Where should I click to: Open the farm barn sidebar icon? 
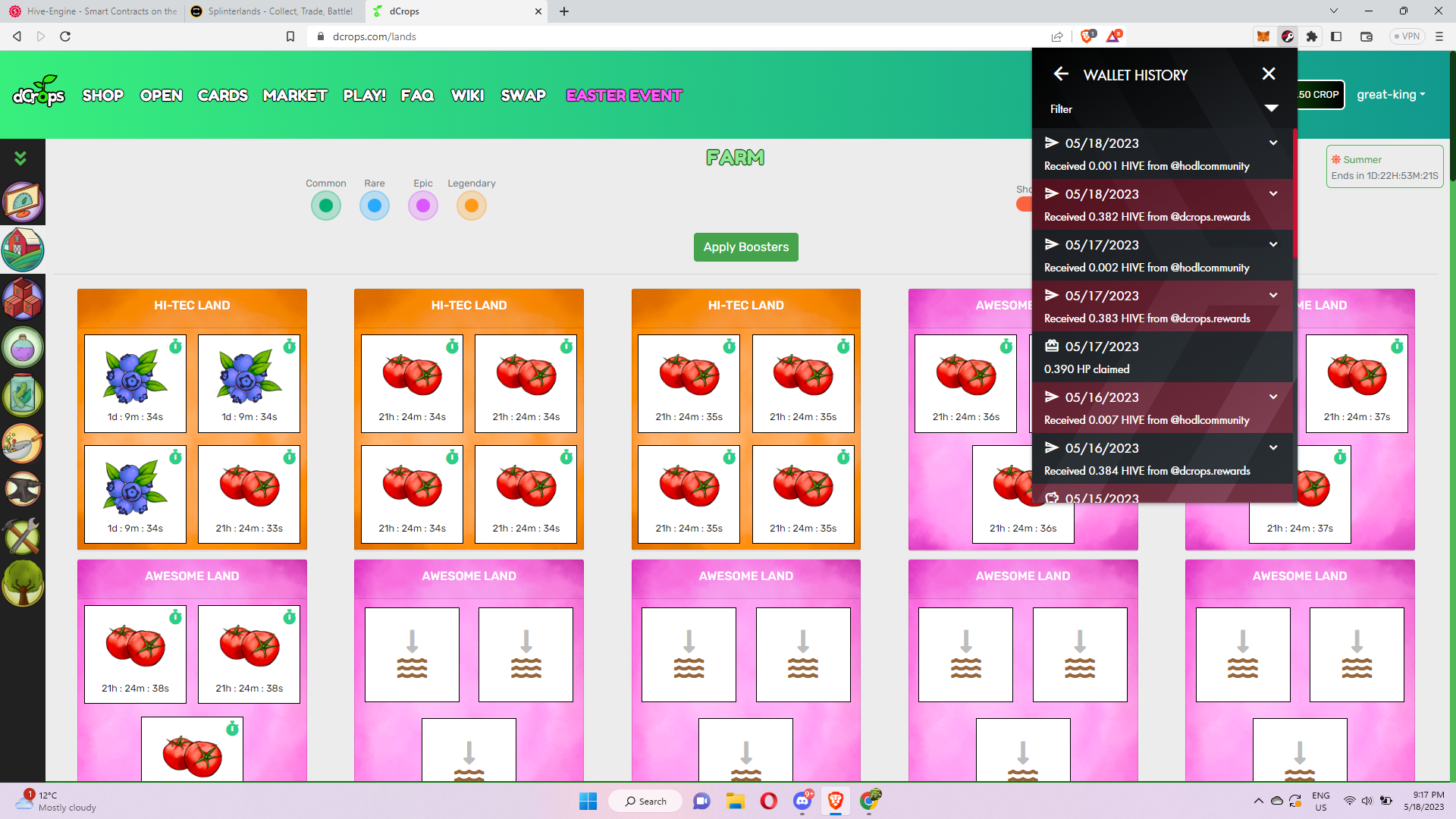23,249
